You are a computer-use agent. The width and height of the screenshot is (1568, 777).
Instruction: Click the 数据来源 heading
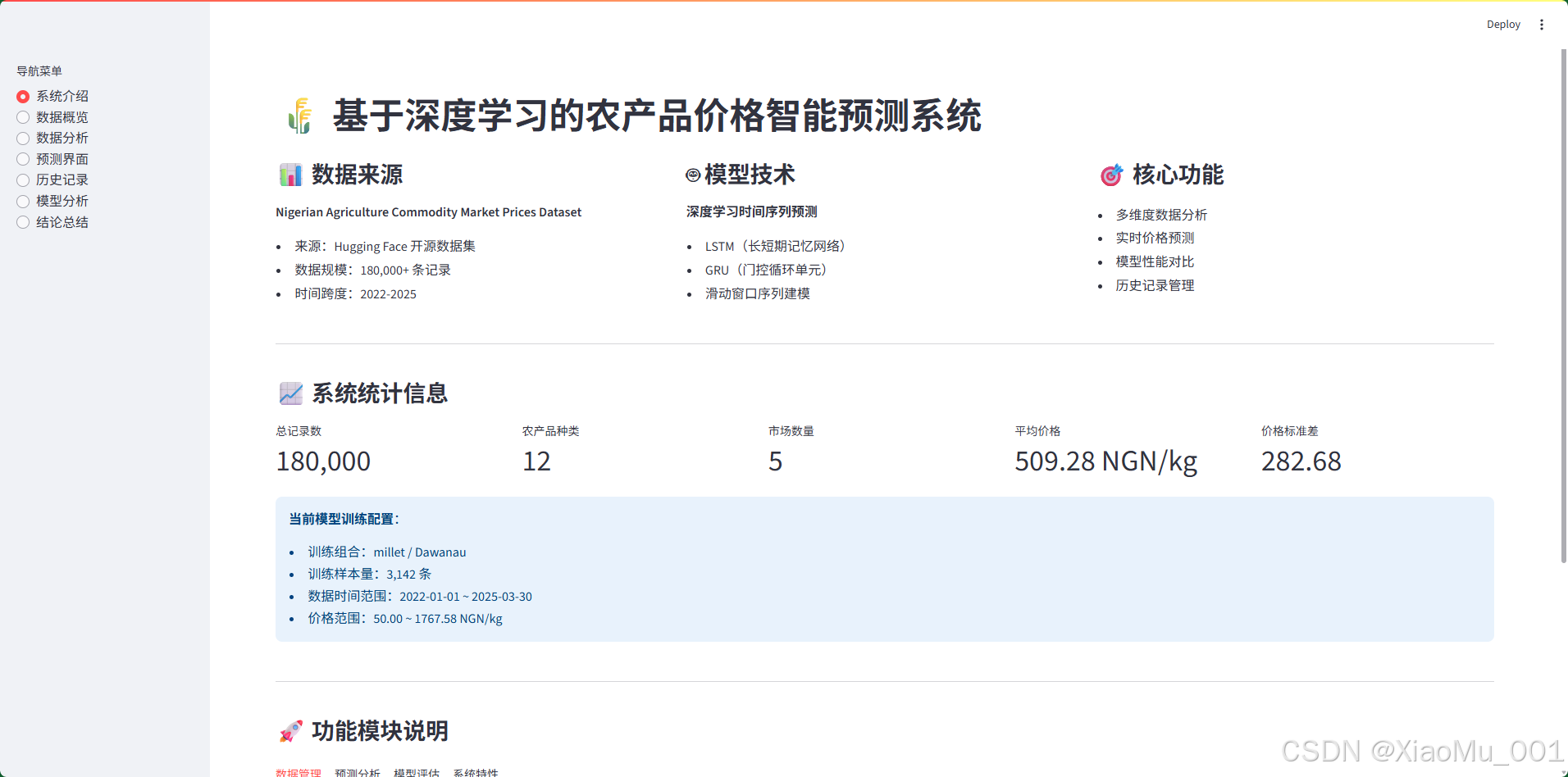click(x=357, y=175)
